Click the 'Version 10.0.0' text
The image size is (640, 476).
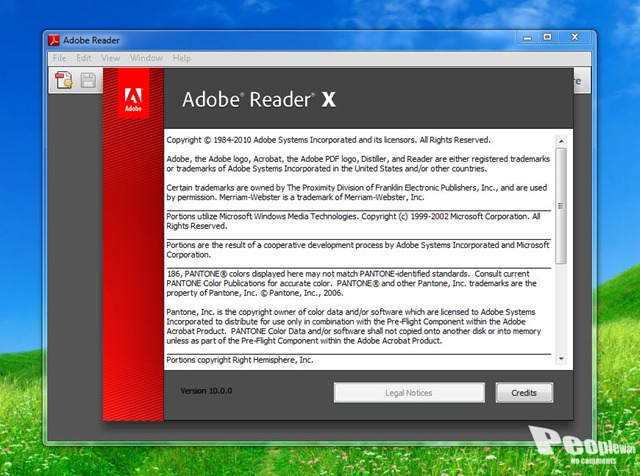click(206, 391)
